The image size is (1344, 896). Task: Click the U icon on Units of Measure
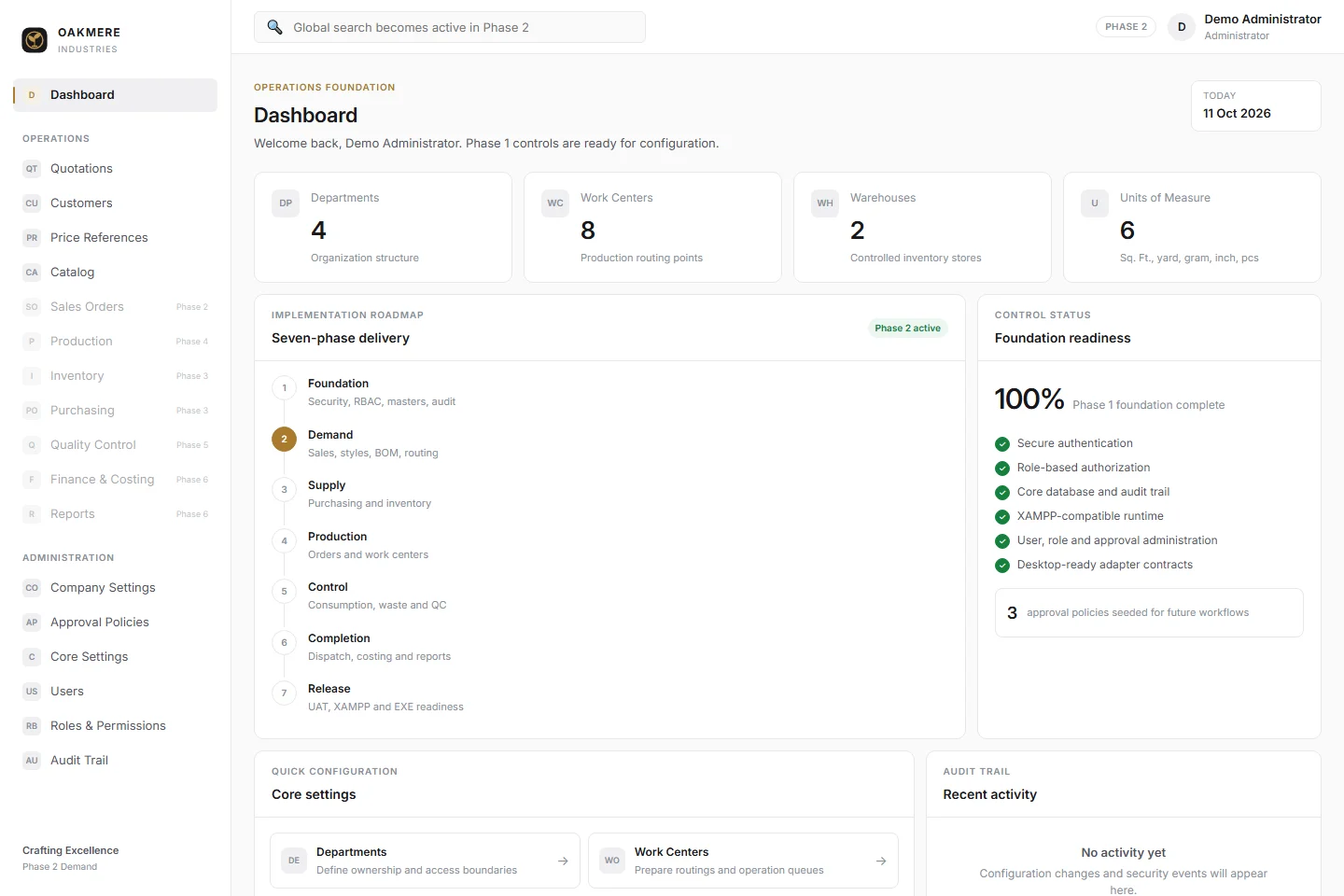coord(1095,203)
